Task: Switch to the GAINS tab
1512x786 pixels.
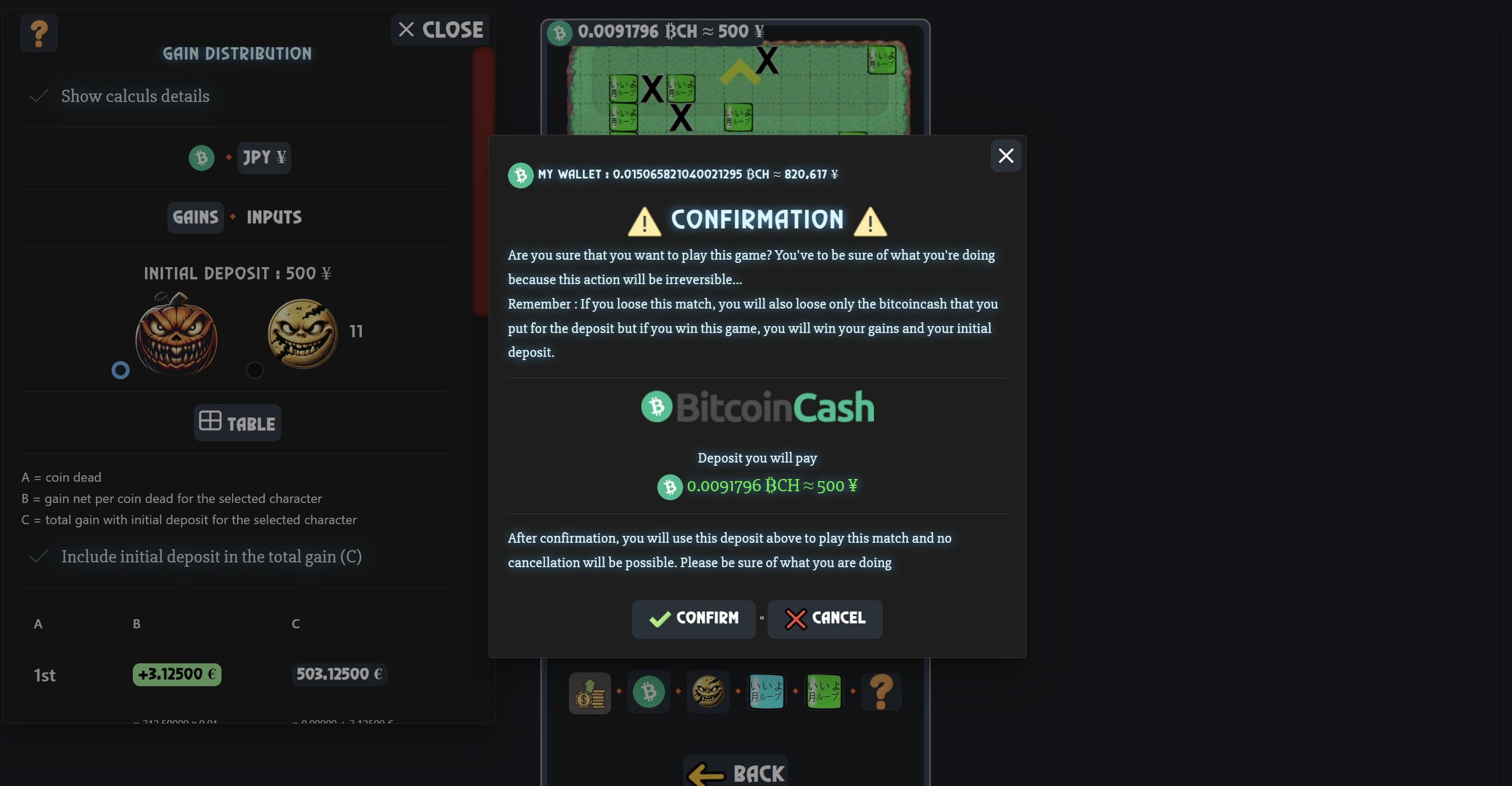Action: pyautogui.click(x=196, y=218)
